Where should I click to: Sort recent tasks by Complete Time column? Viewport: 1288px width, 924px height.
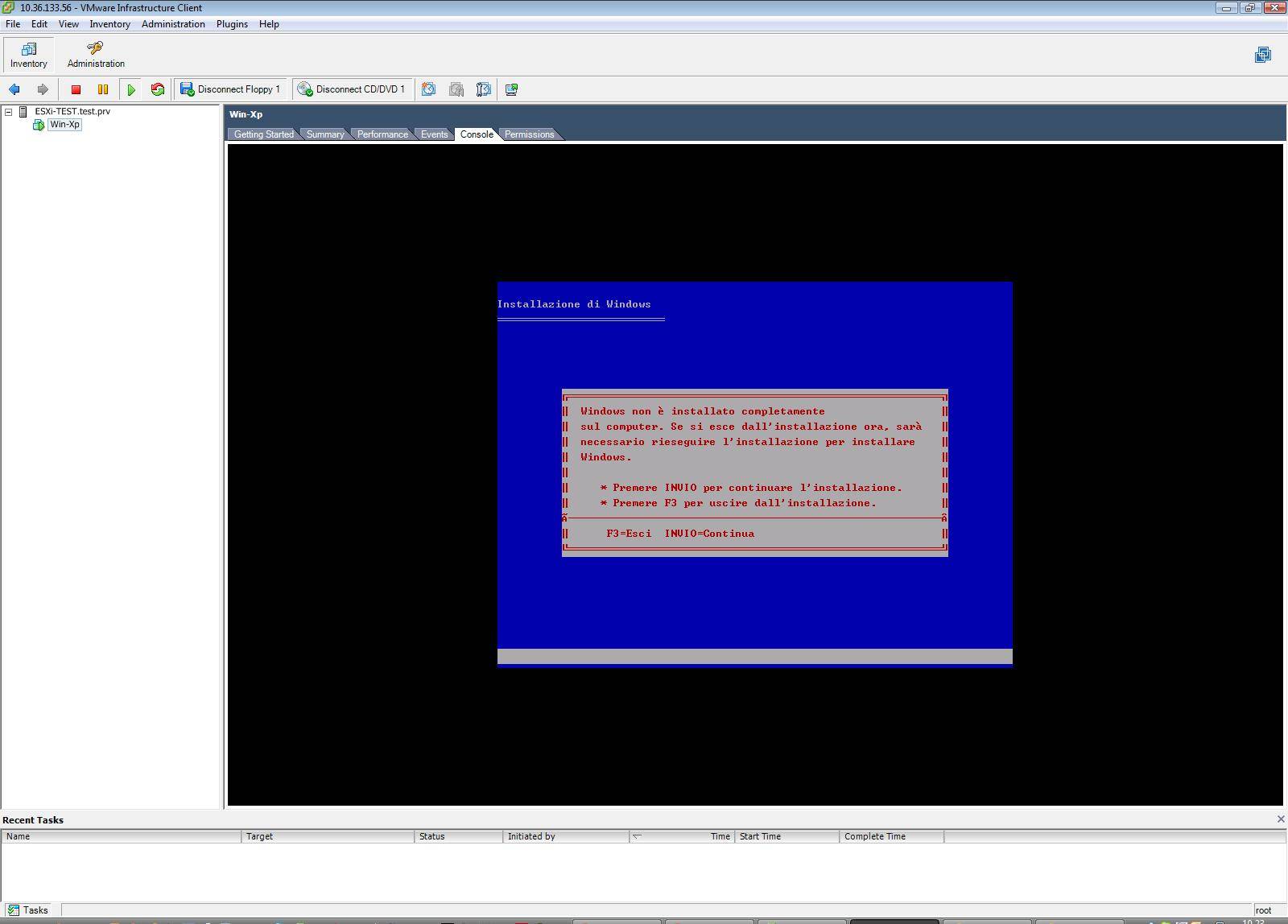891,836
